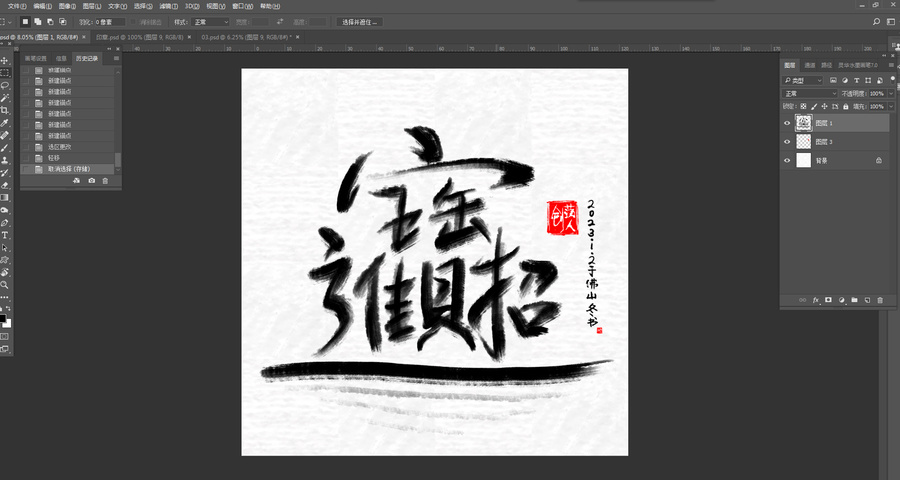
Task: Select the Lasso tool
Action: click(x=5, y=86)
